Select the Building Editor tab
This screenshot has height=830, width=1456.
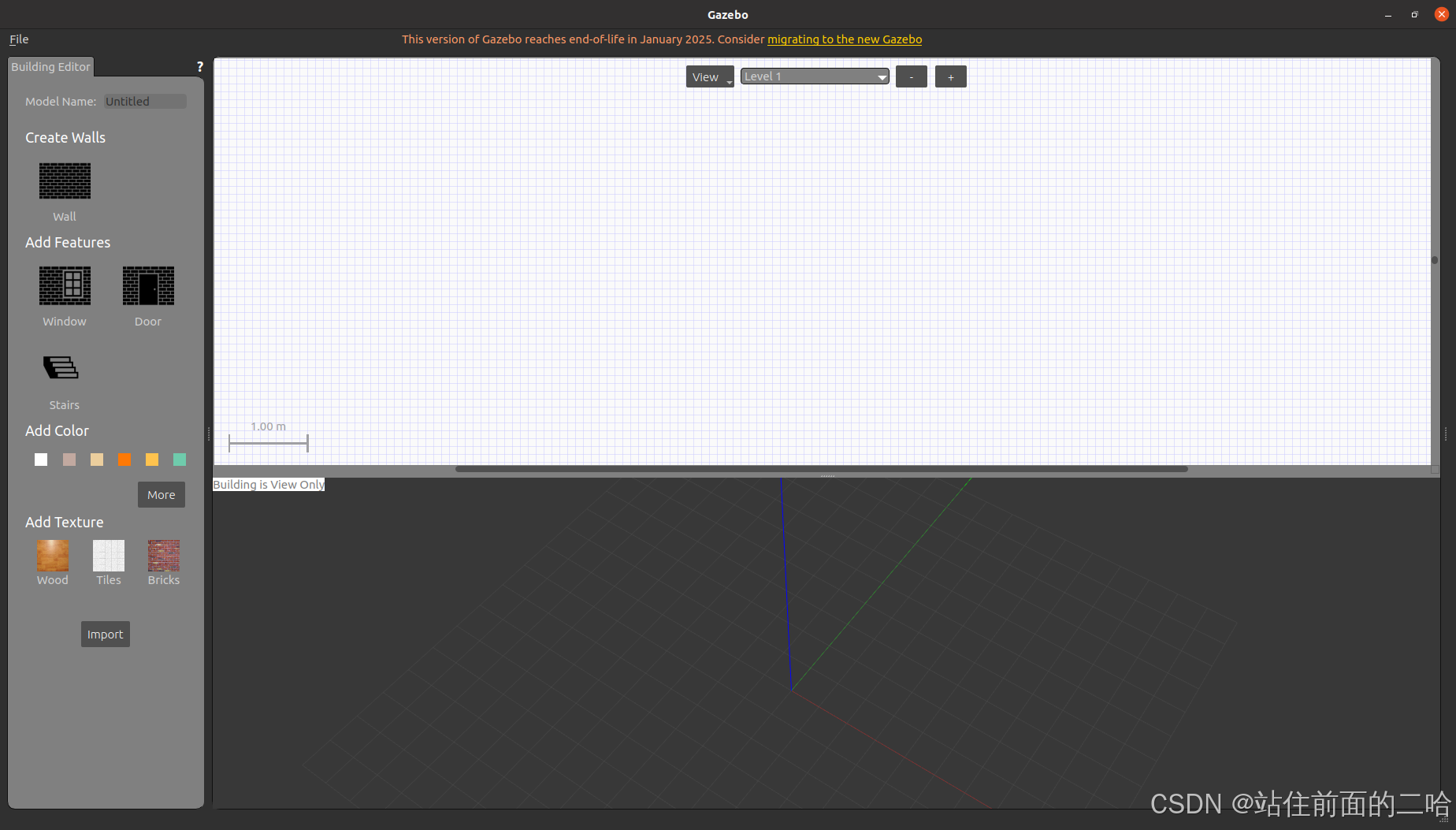pos(51,67)
